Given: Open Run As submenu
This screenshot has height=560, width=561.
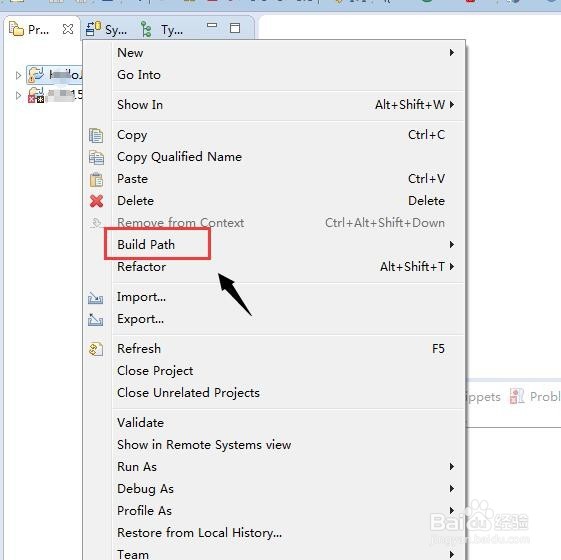Looking at the screenshot, I should click(x=274, y=467).
